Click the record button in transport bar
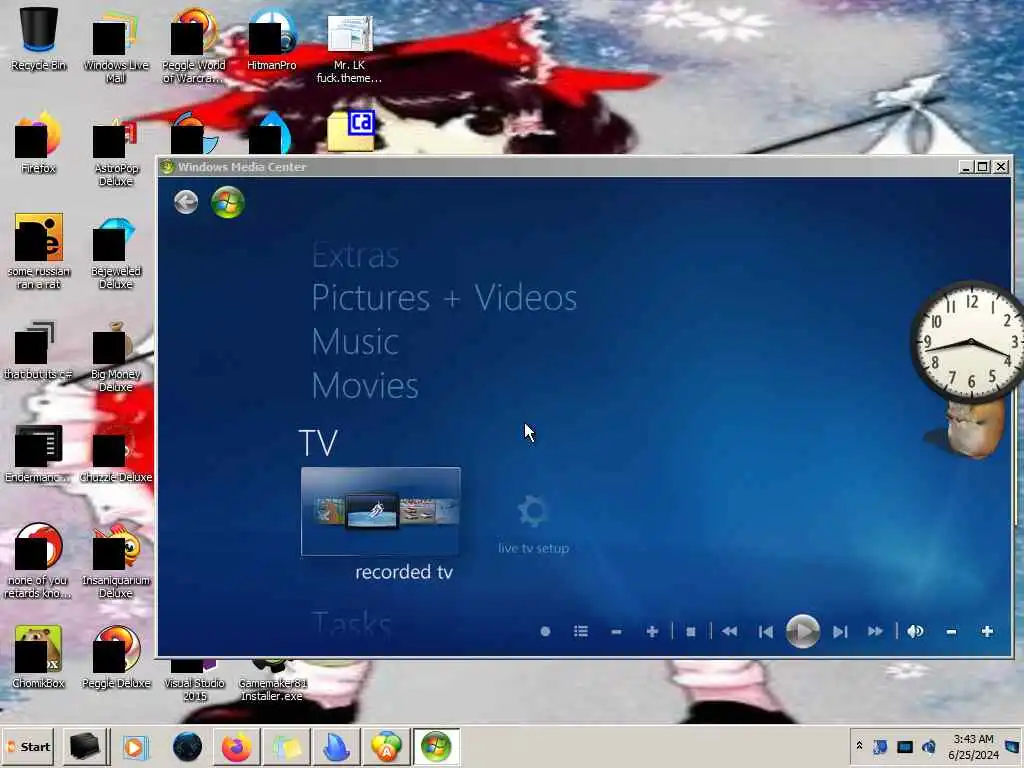Image resolution: width=1024 pixels, height=768 pixels. coord(545,632)
